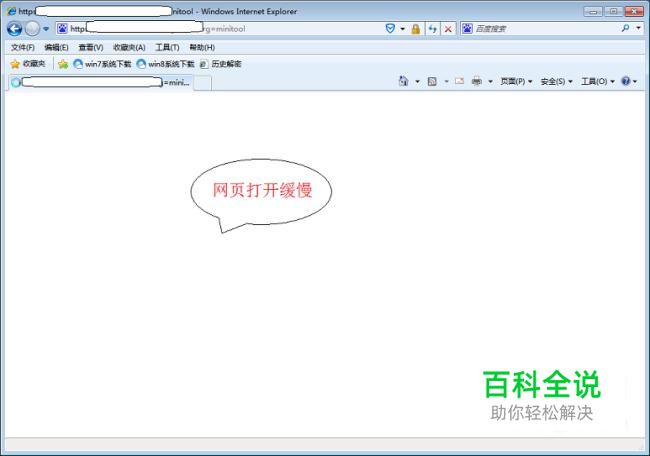Click the blue shield icon in address bar

[x=390, y=29]
